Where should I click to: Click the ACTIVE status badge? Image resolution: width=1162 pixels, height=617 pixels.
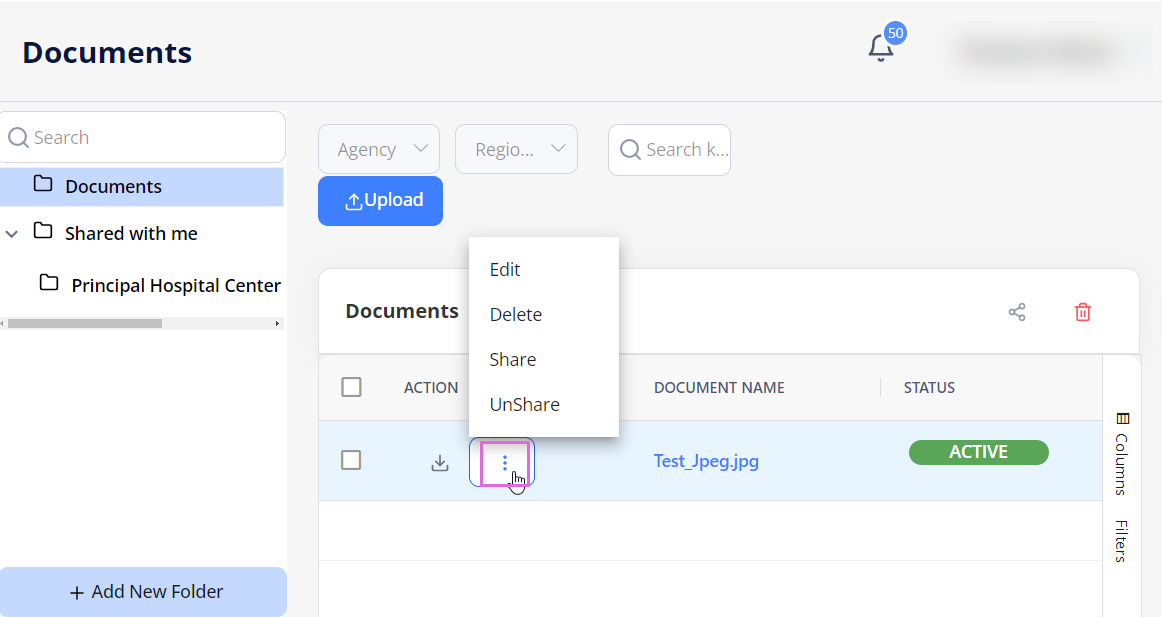click(x=978, y=452)
